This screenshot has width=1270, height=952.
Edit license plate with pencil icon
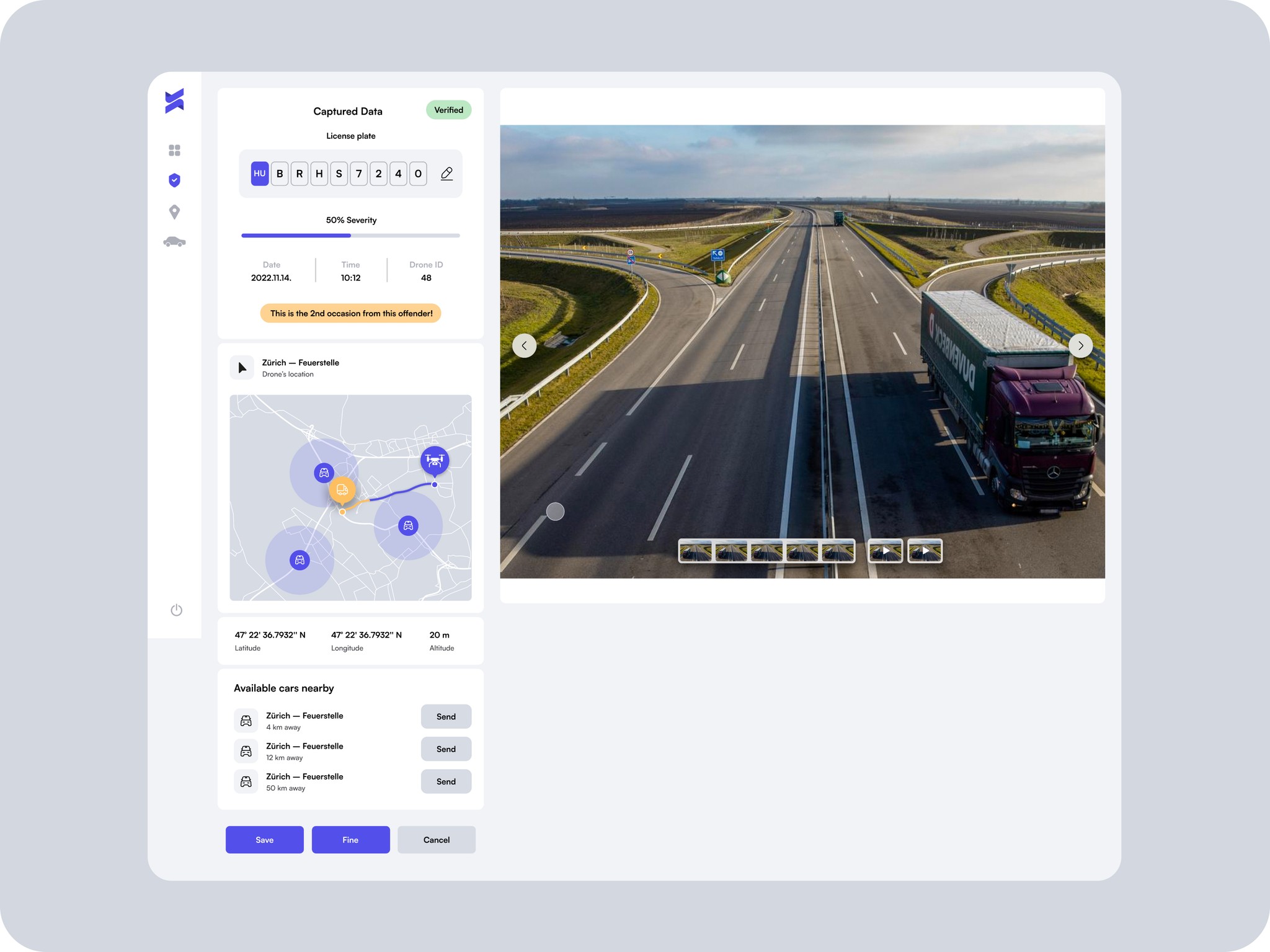[446, 174]
